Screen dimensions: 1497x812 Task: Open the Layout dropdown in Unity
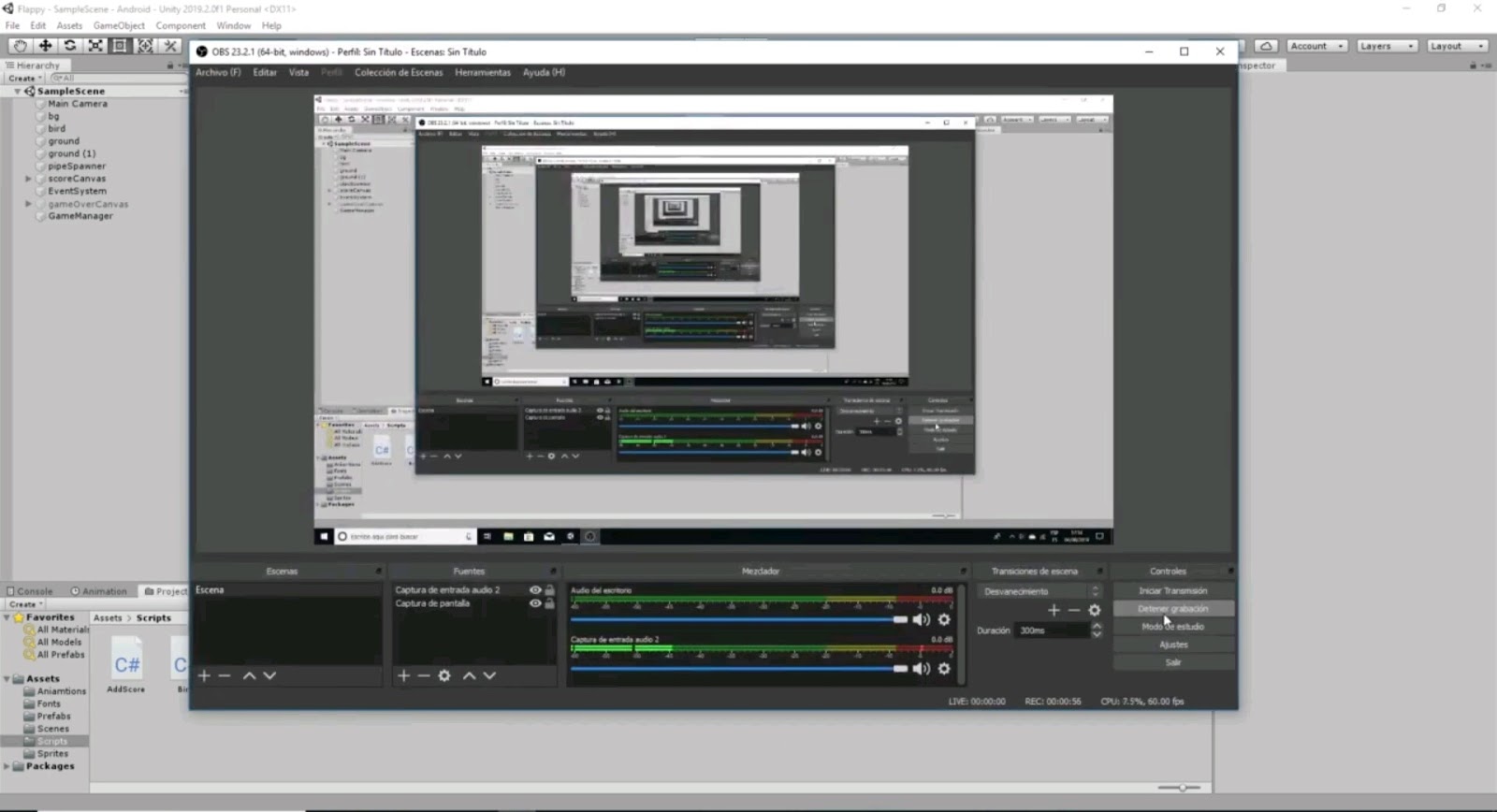(1457, 46)
